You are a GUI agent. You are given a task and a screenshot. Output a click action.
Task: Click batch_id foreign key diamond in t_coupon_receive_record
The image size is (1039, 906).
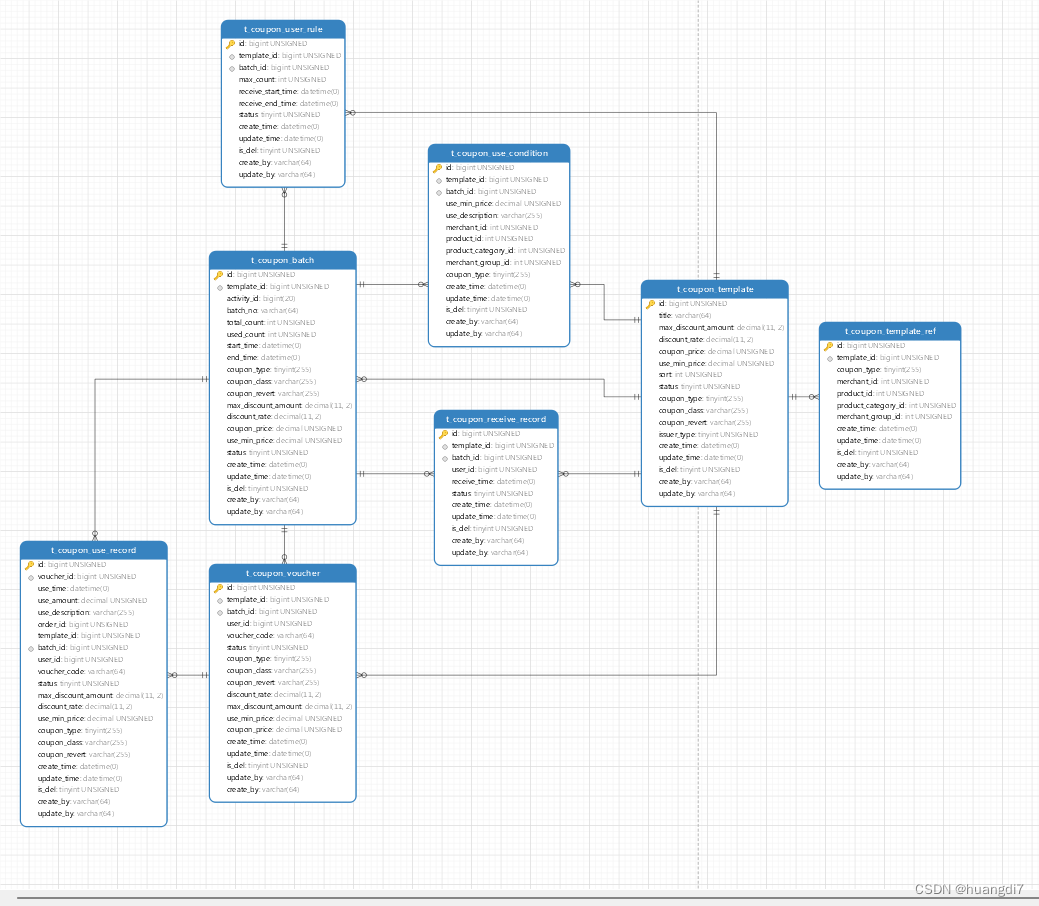click(445, 459)
